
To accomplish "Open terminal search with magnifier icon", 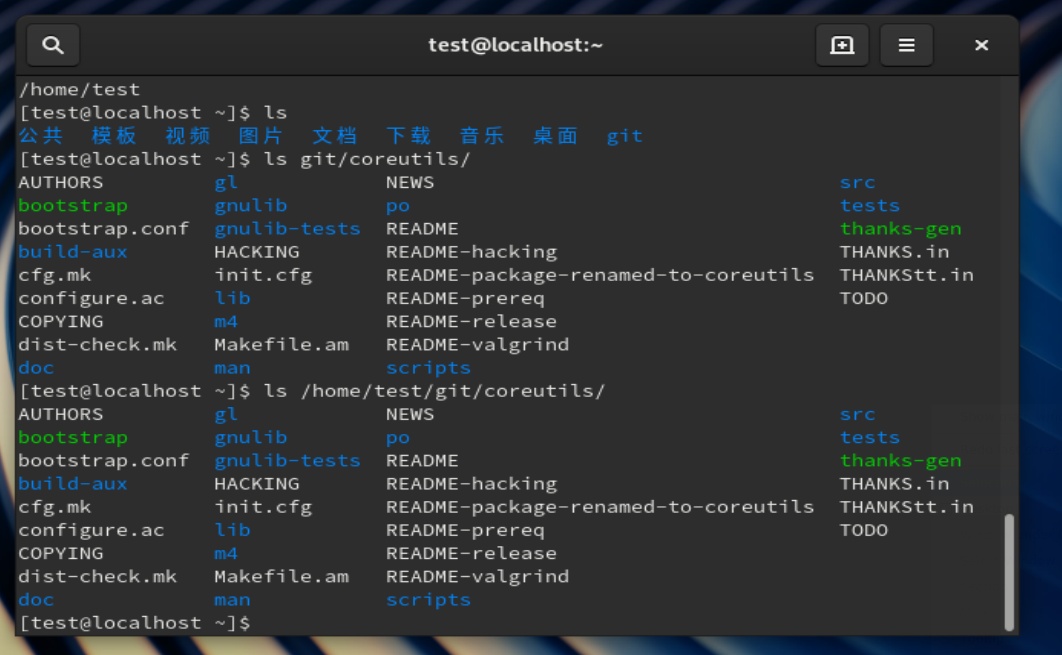I will coord(53,45).
